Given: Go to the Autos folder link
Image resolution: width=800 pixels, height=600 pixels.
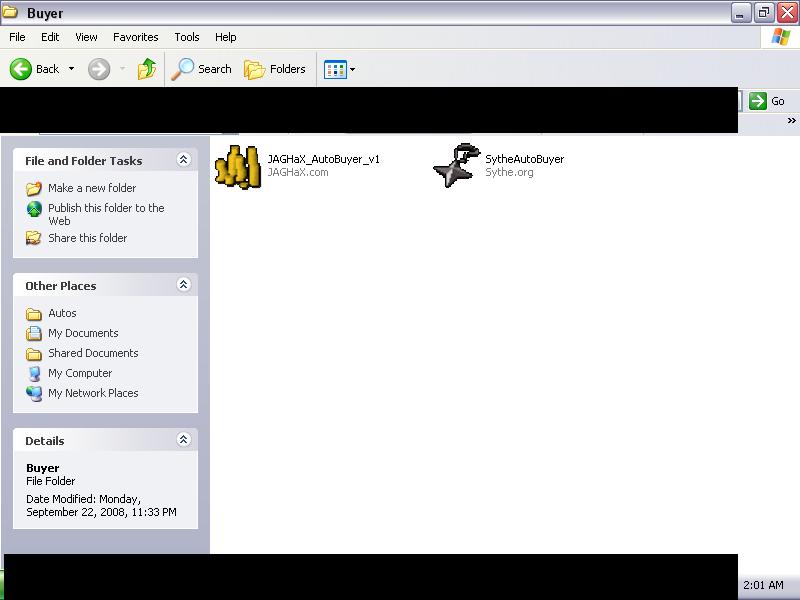Looking at the screenshot, I should tap(62, 313).
